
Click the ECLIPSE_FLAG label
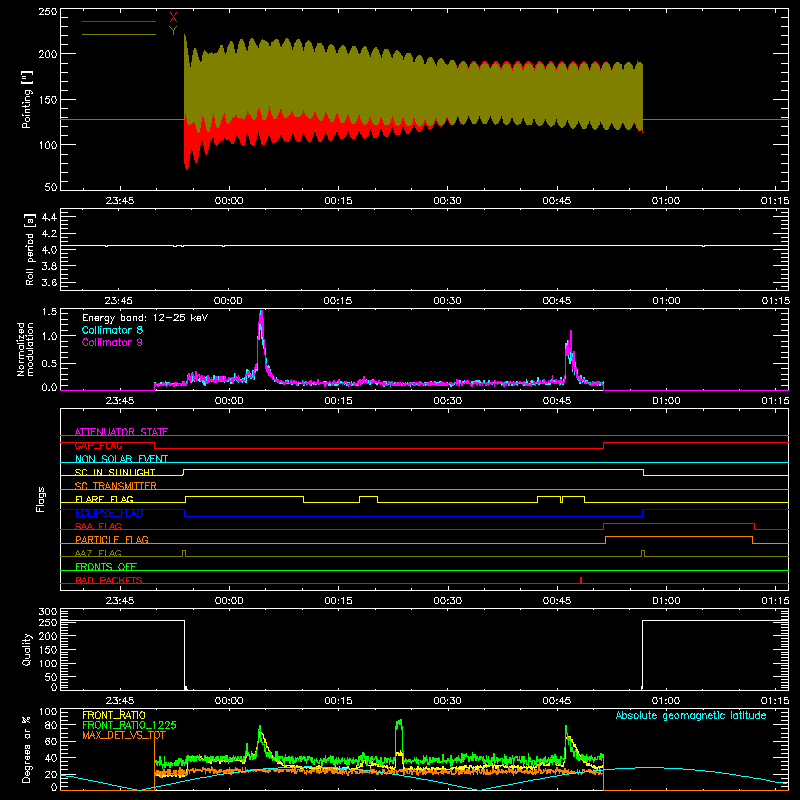[x=109, y=513]
